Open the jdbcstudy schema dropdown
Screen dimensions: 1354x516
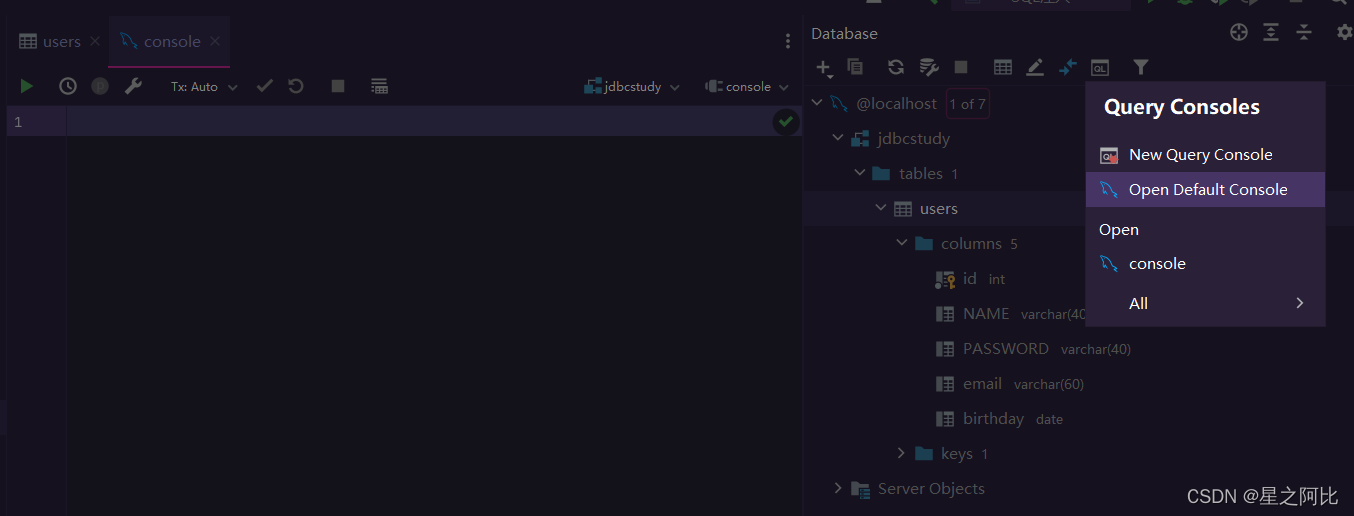(632, 87)
